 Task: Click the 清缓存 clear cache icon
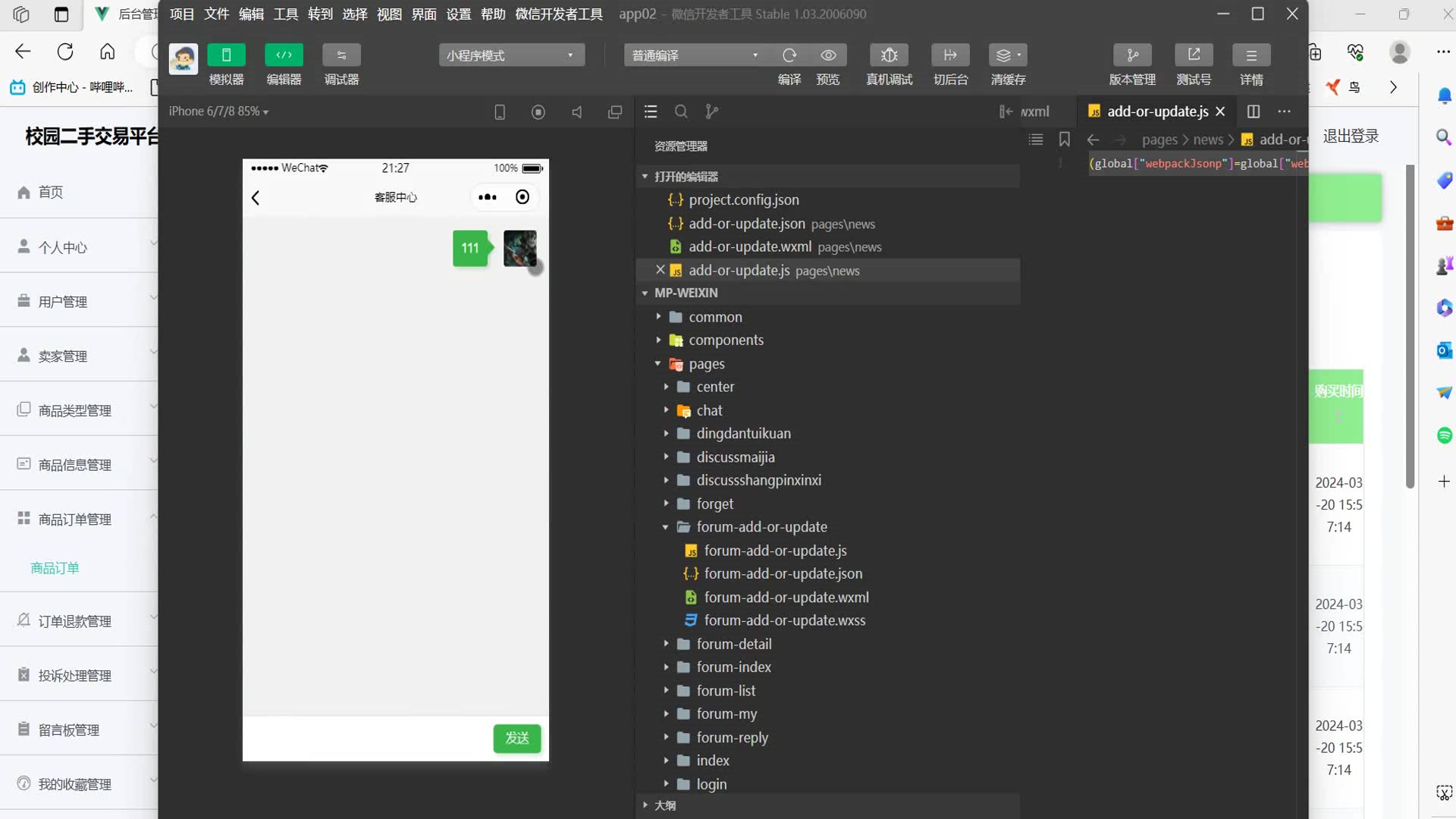pos(1008,55)
